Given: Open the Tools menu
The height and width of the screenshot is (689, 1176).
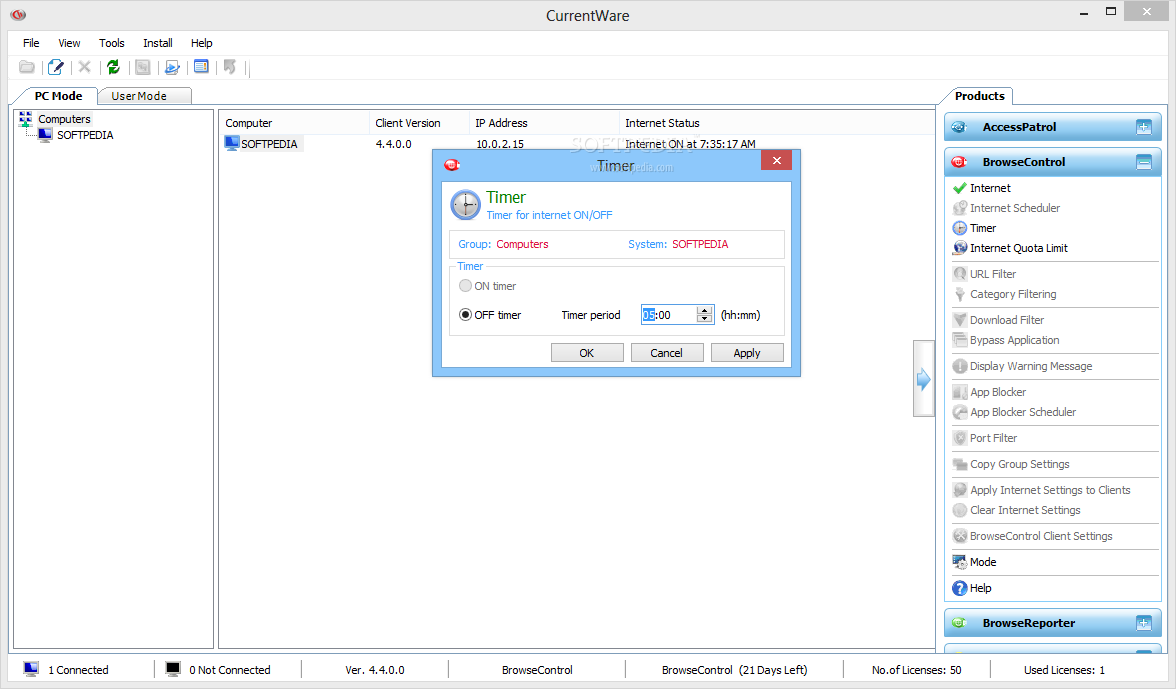Looking at the screenshot, I should 112,43.
